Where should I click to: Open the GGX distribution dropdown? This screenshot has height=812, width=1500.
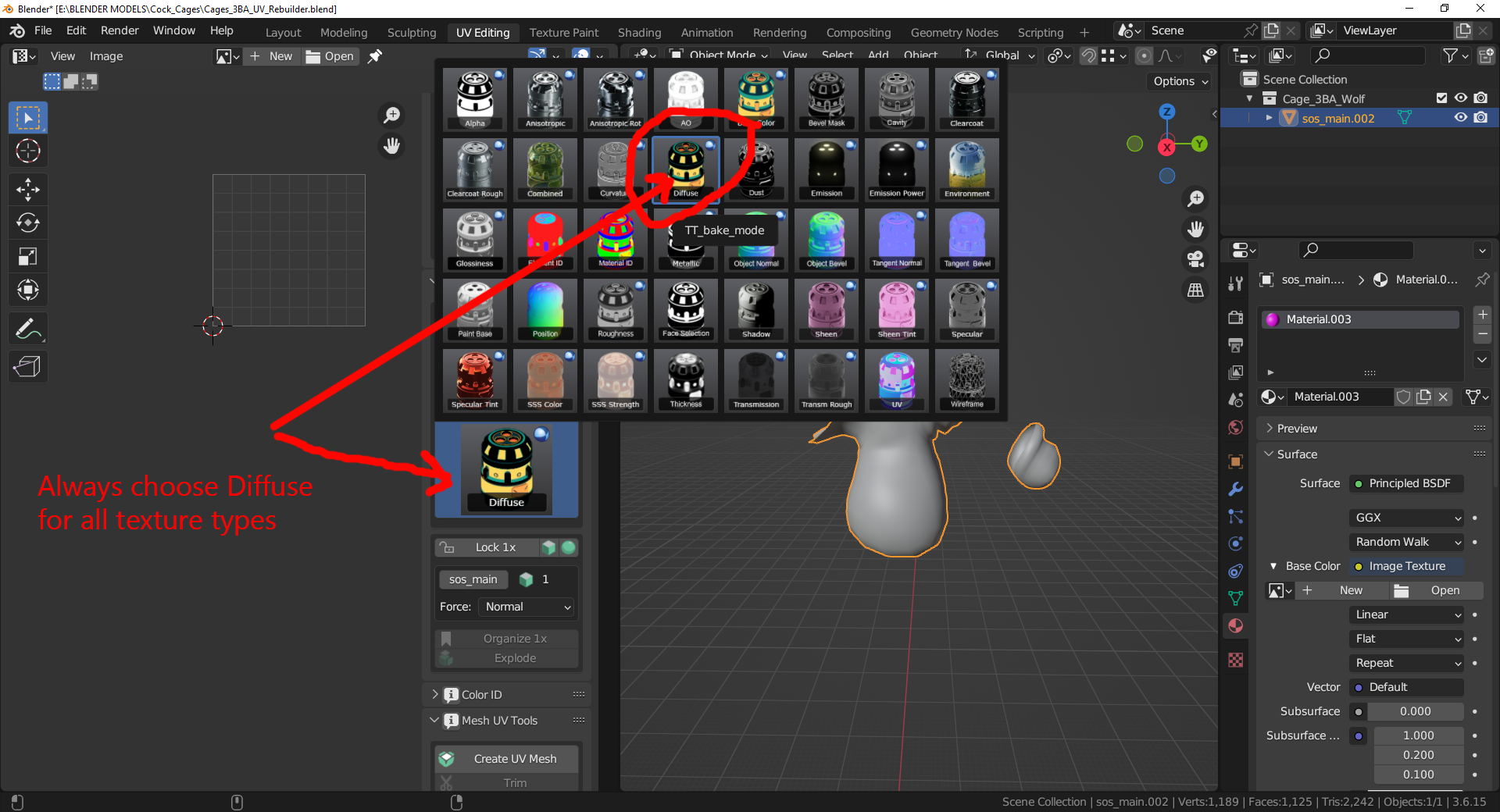pyautogui.click(x=1405, y=518)
